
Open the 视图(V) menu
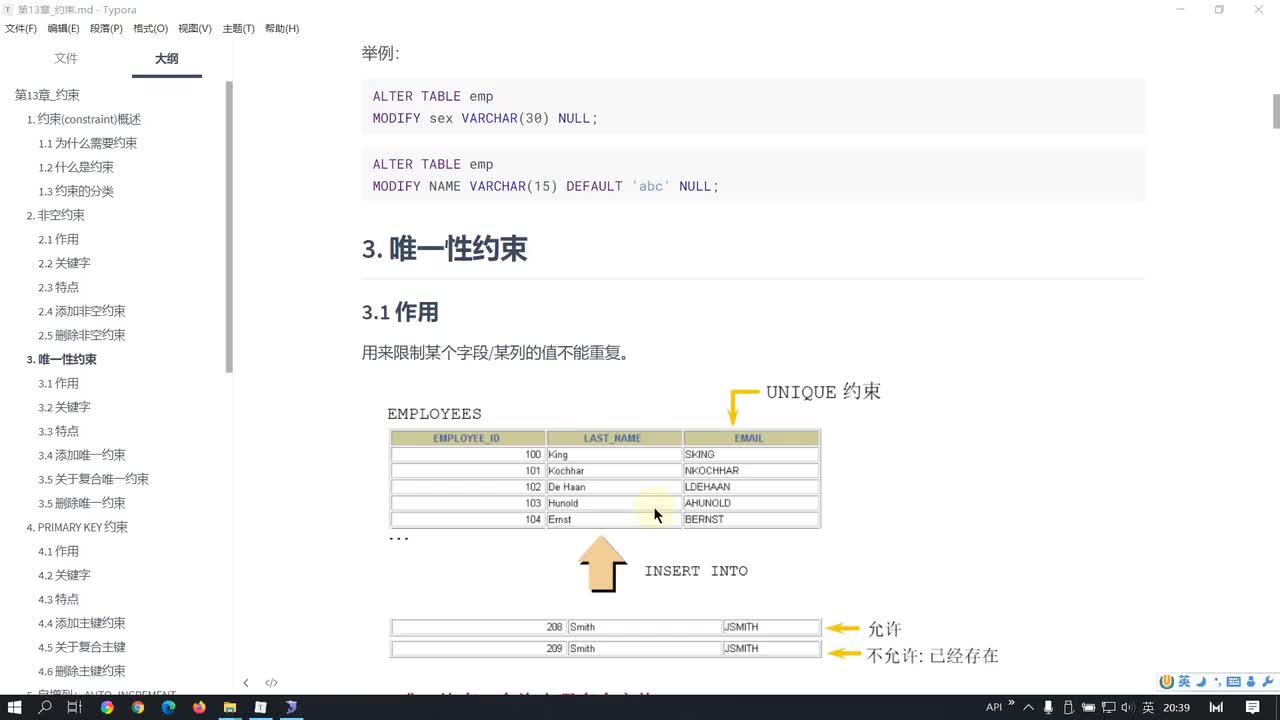point(195,29)
